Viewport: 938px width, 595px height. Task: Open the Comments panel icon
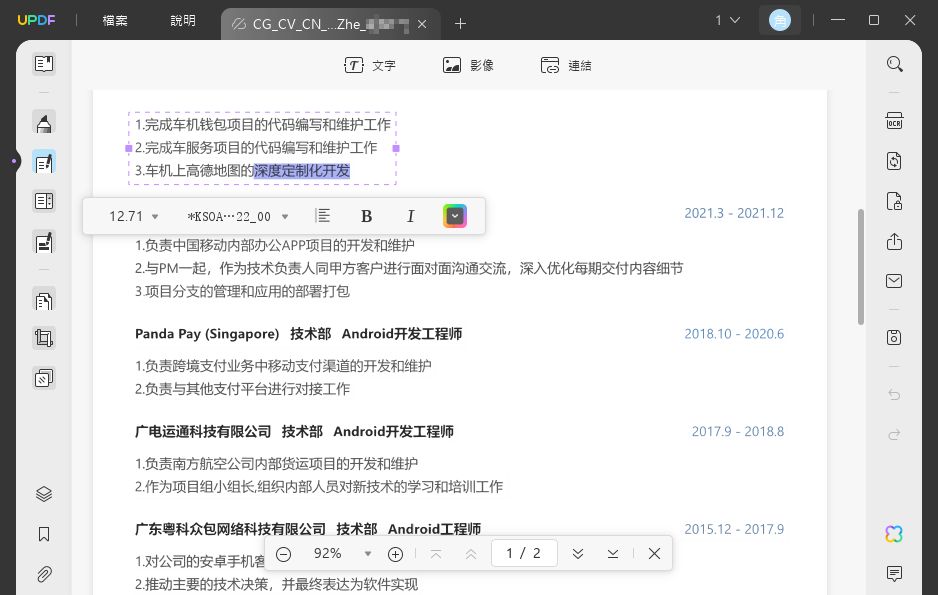(894, 573)
